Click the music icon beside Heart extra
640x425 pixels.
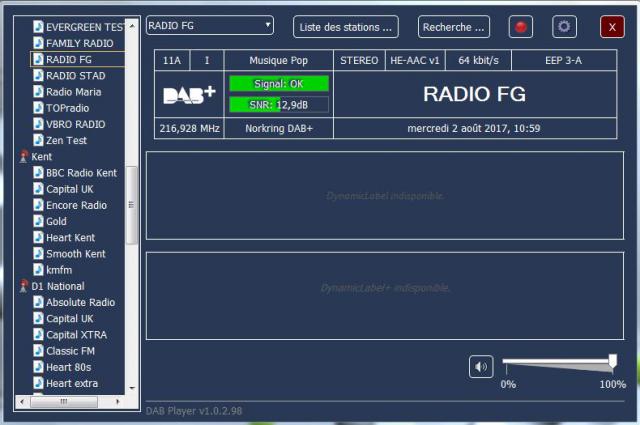pyautogui.click(x=38, y=383)
